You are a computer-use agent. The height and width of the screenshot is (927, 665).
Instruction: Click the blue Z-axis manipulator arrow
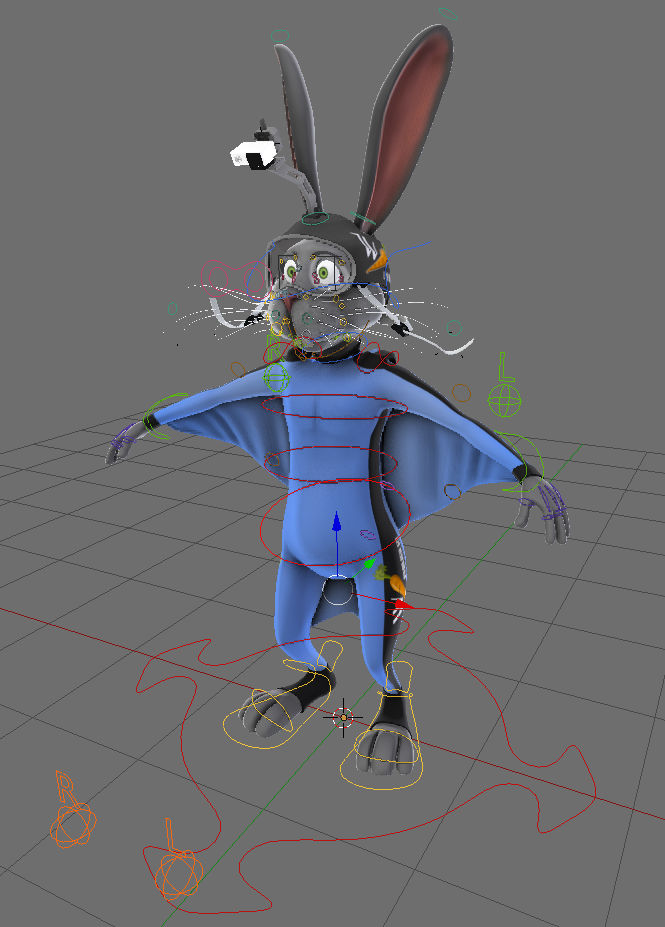(336, 522)
